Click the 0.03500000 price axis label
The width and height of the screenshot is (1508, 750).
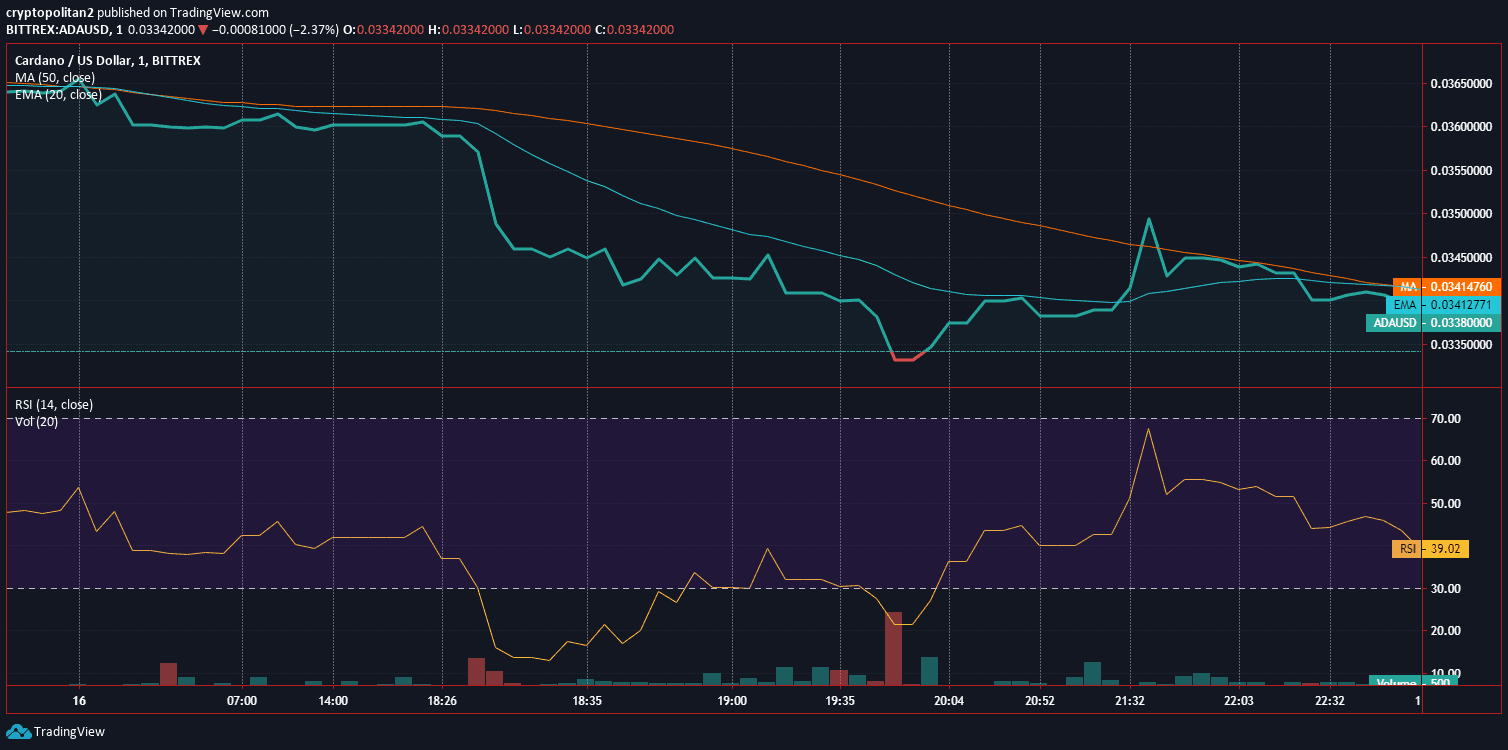tap(1463, 214)
